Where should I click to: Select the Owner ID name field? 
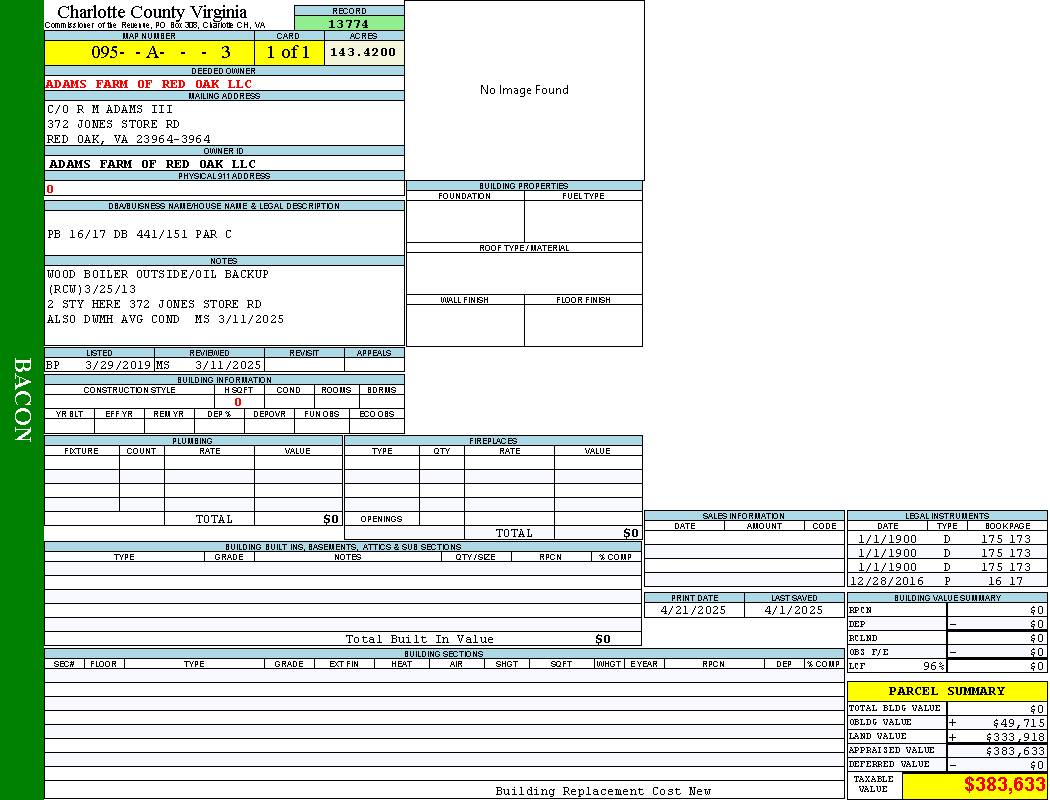[152, 164]
